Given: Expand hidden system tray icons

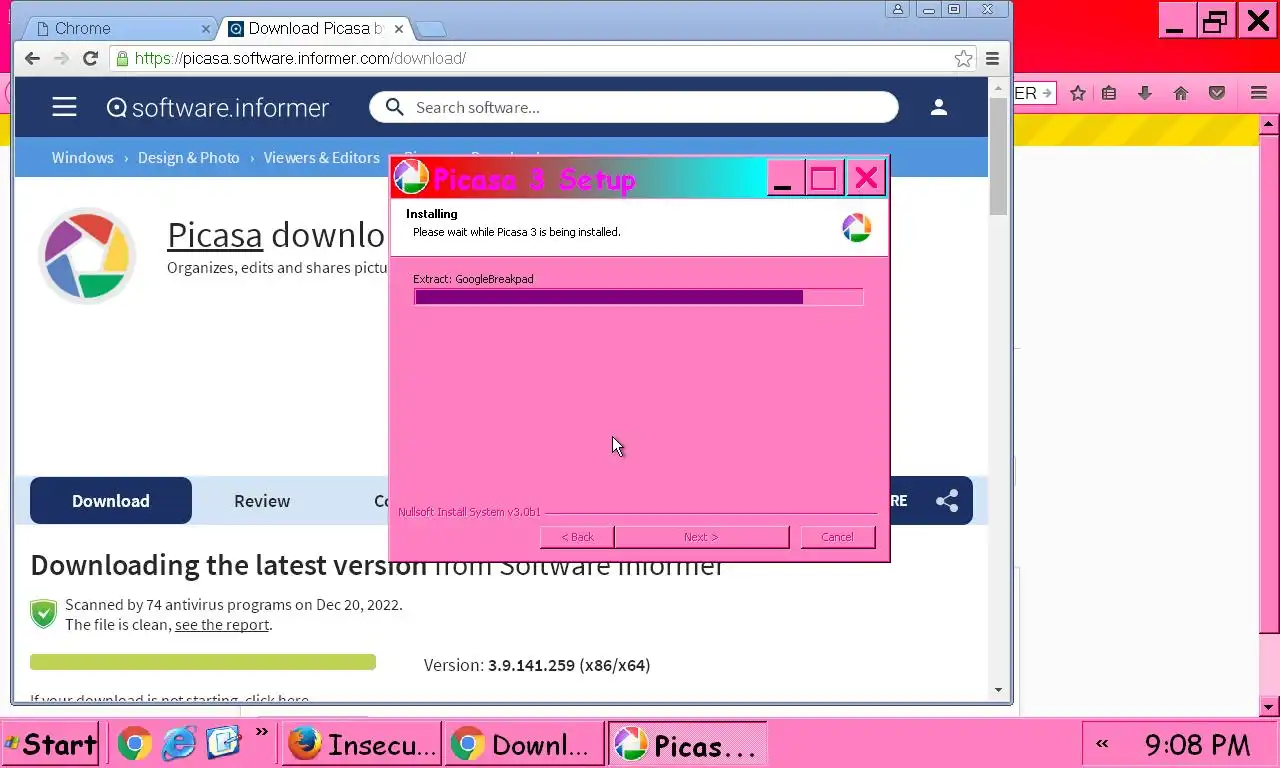Looking at the screenshot, I should pyautogui.click(x=1102, y=743).
